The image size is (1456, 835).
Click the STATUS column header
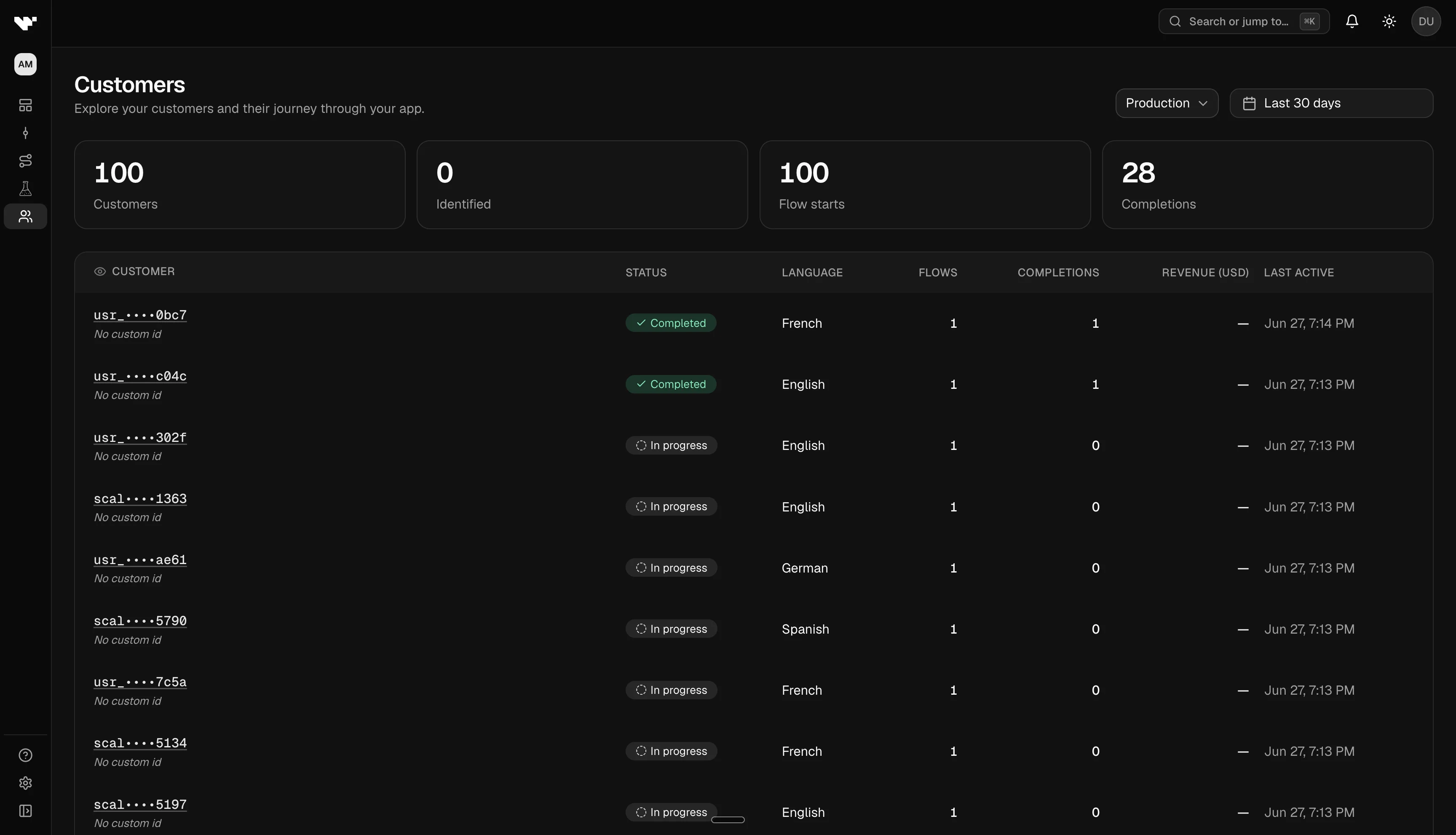(646, 273)
